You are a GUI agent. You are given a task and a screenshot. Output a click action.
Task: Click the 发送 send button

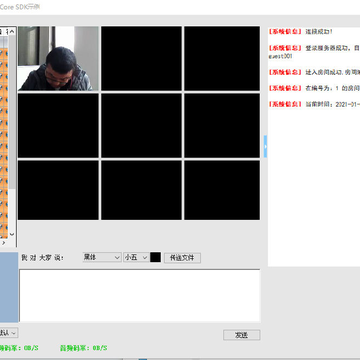point(242,335)
